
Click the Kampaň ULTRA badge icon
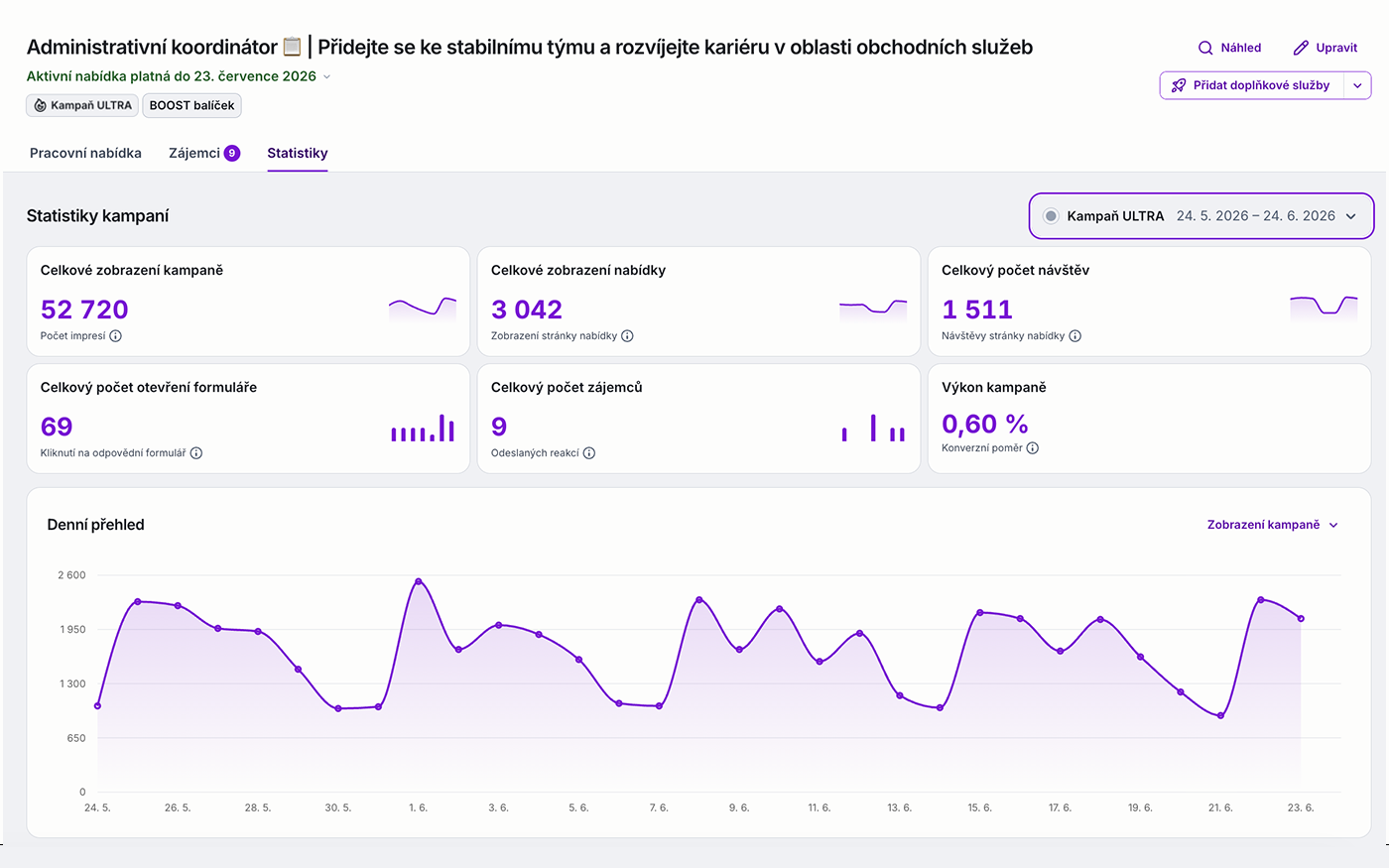coord(40,105)
